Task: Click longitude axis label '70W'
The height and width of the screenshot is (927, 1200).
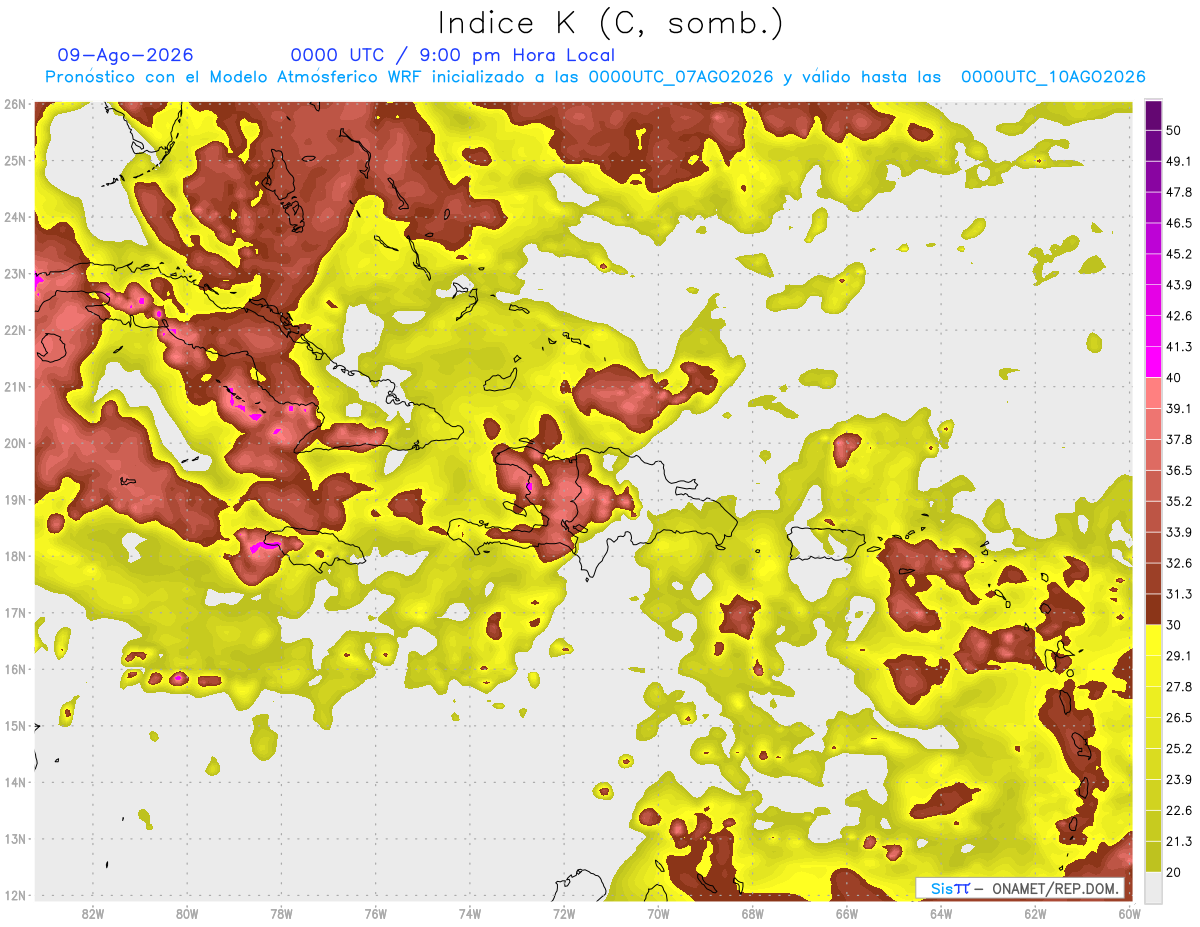Action: point(658,914)
